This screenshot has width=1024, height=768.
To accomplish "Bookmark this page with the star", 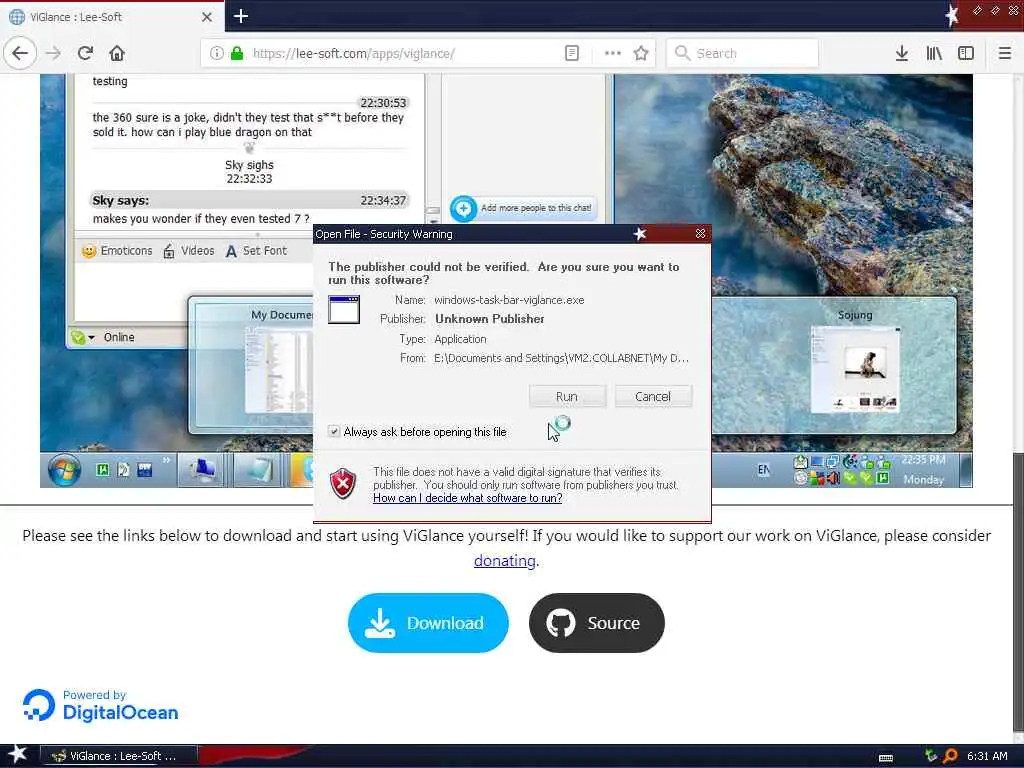I will click(641, 53).
